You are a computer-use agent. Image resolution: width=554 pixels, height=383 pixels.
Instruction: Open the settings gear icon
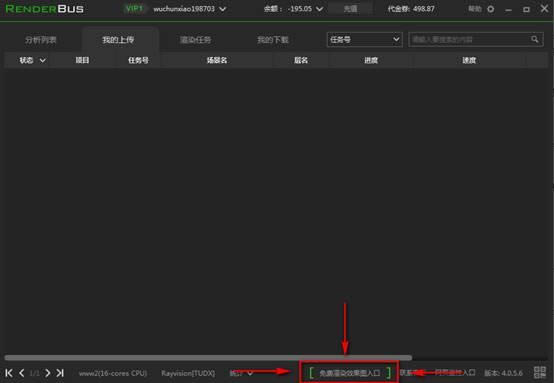491,9
